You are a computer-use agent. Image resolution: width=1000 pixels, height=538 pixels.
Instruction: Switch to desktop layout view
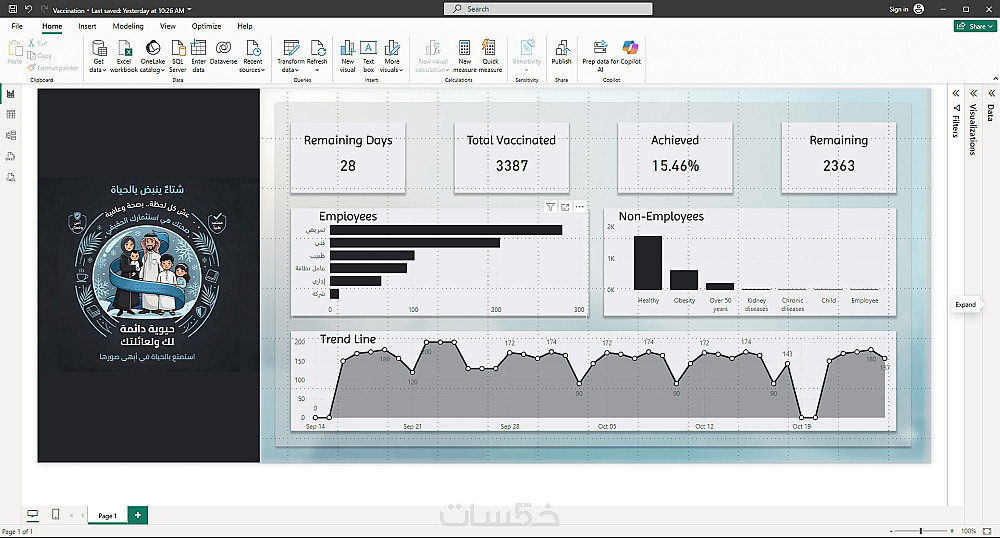click(x=33, y=514)
